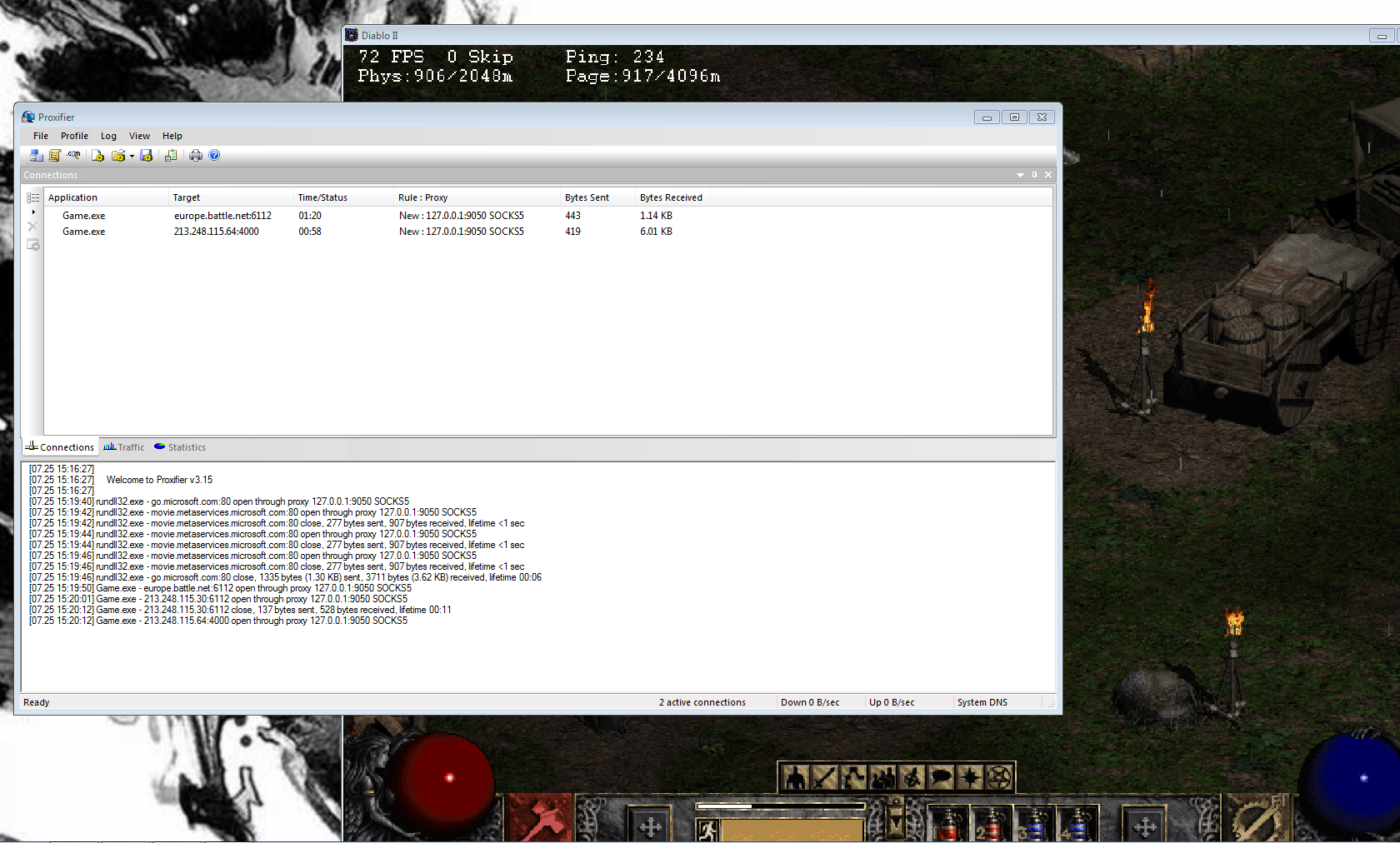Launch the checker clipboard toolbar icon
Viewport: 1400px width, 843px height.
click(x=171, y=156)
